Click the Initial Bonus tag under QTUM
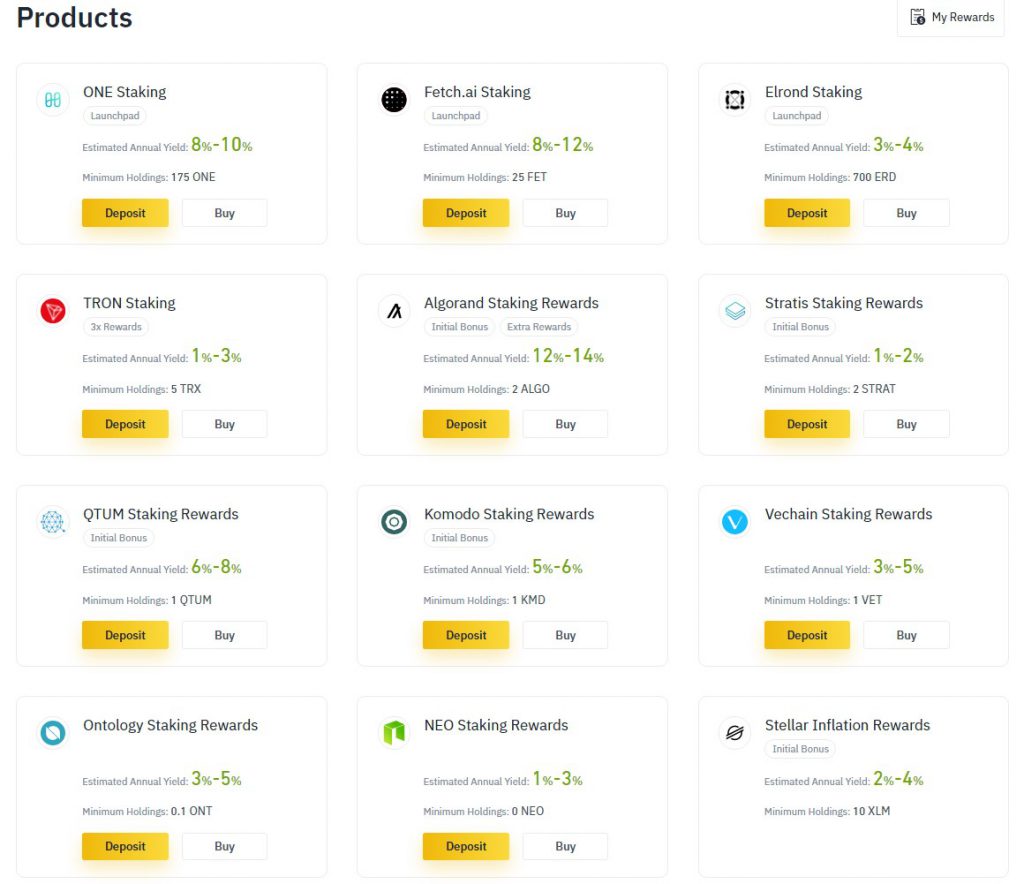 (119, 537)
